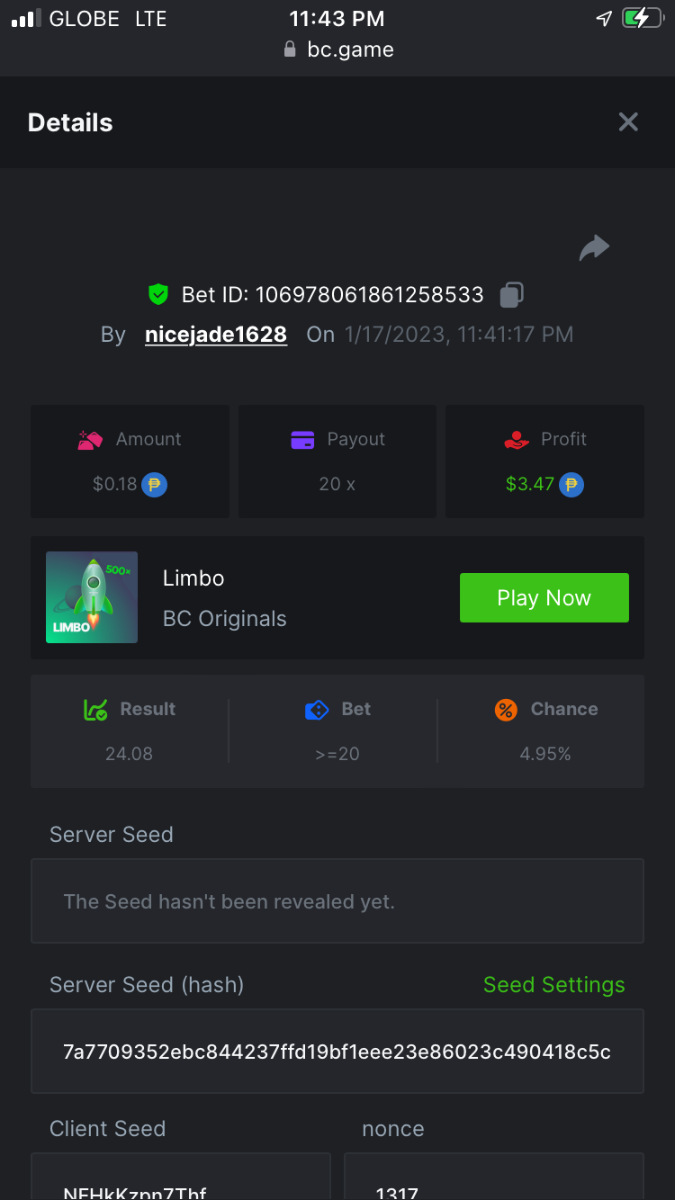This screenshot has width=675, height=1200.
Task: Tap the bc.game address bar
Action: point(338,49)
